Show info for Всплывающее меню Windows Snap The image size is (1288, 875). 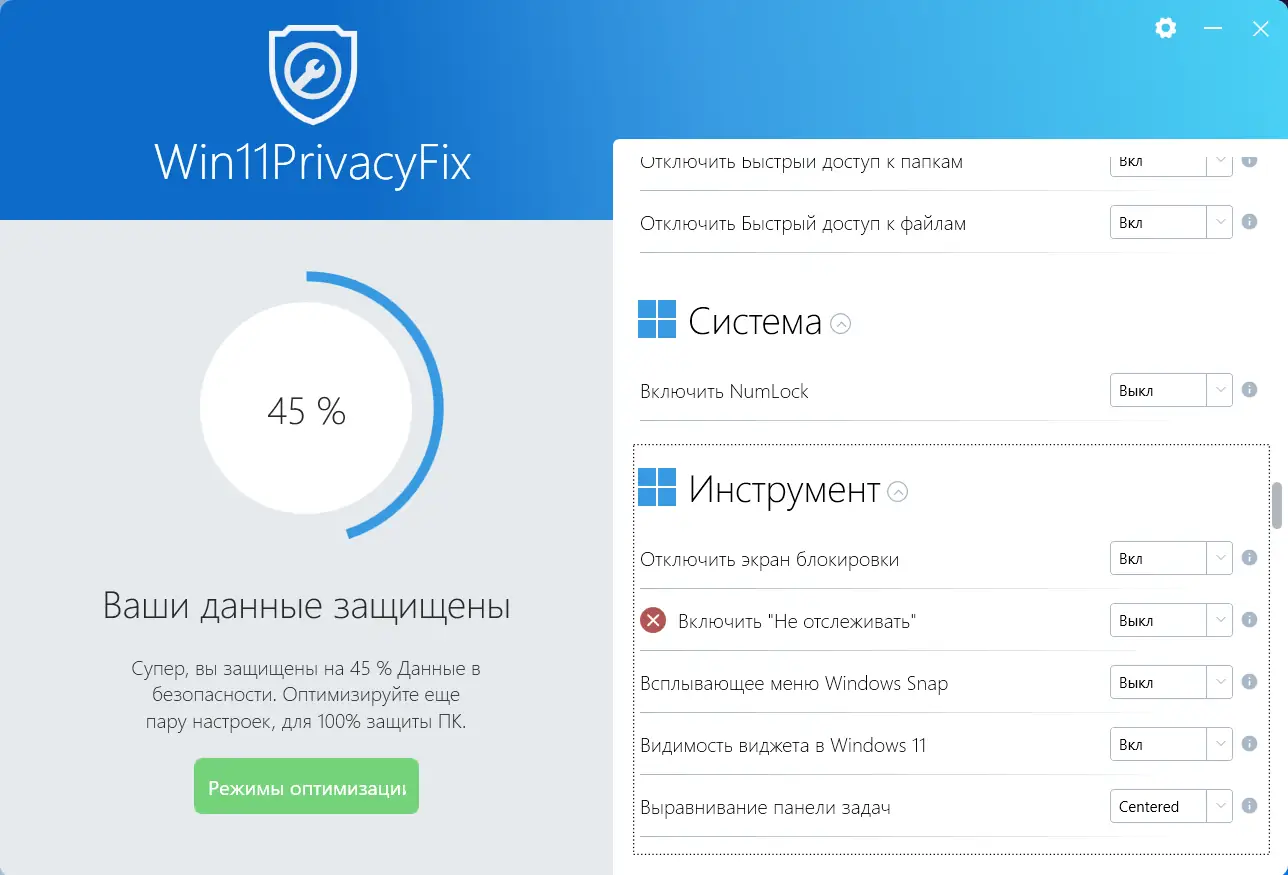coord(1249,682)
